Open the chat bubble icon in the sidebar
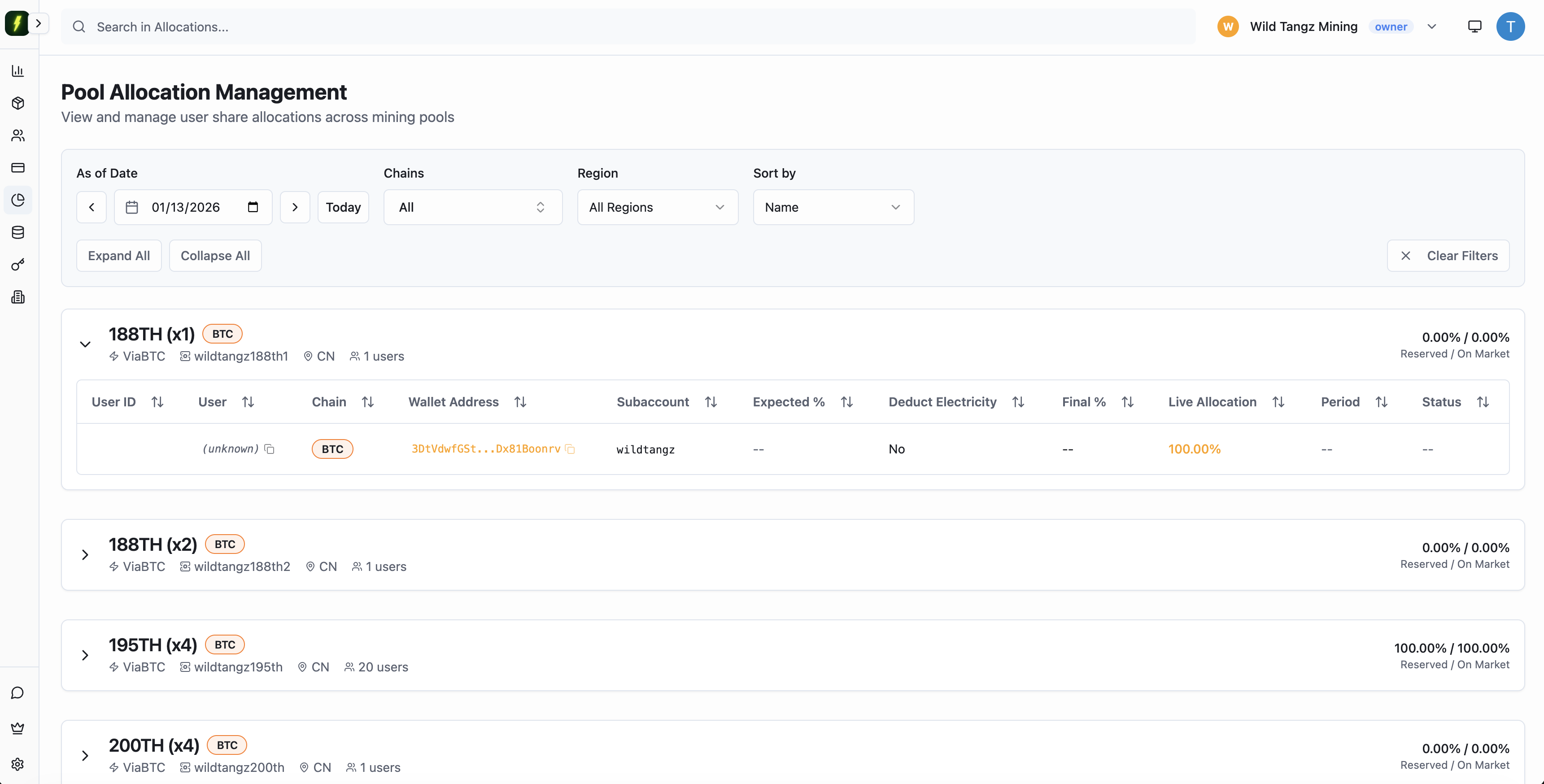This screenshot has height=784, width=1544. (x=18, y=693)
